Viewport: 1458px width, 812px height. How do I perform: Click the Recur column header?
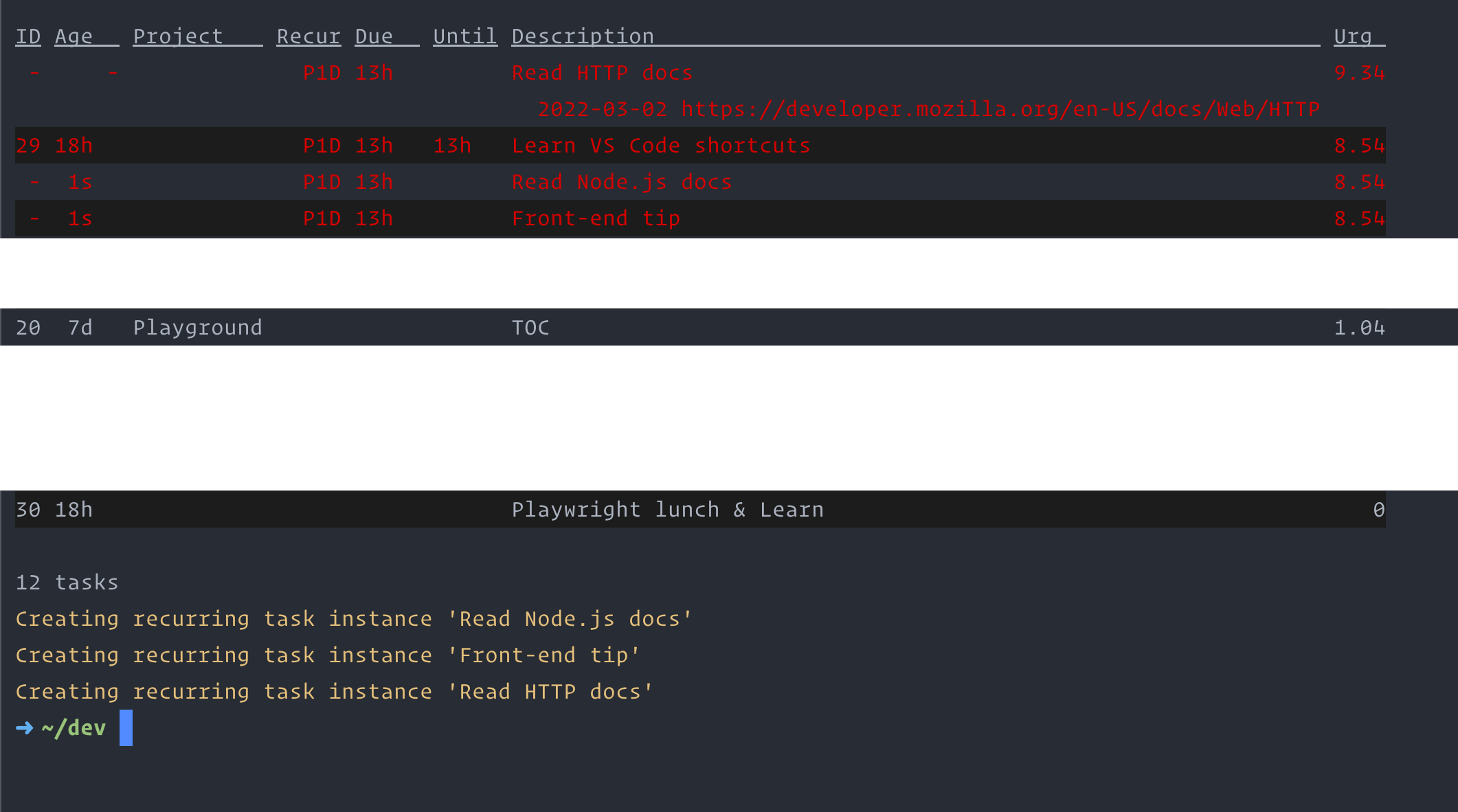[x=309, y=36]
